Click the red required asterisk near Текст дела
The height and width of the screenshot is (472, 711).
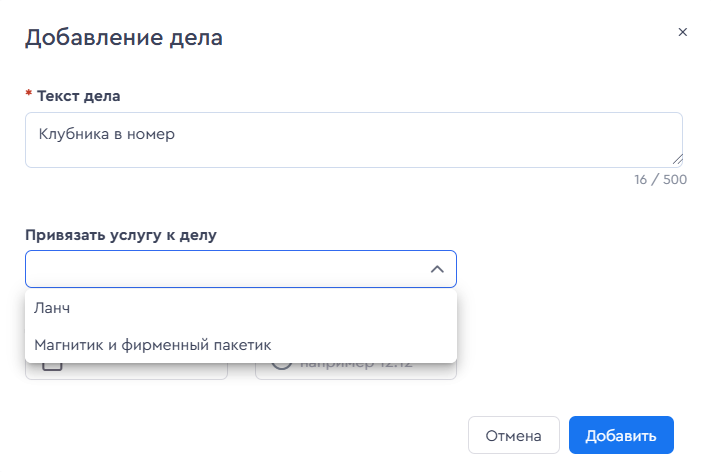coord(29,94)
